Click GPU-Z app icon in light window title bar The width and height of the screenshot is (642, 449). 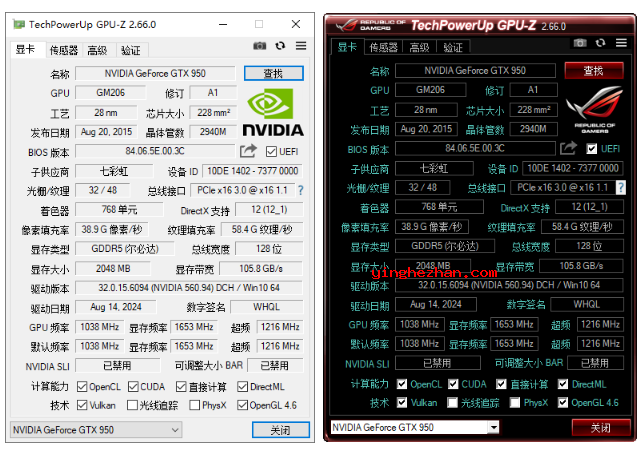coord(18,24)
